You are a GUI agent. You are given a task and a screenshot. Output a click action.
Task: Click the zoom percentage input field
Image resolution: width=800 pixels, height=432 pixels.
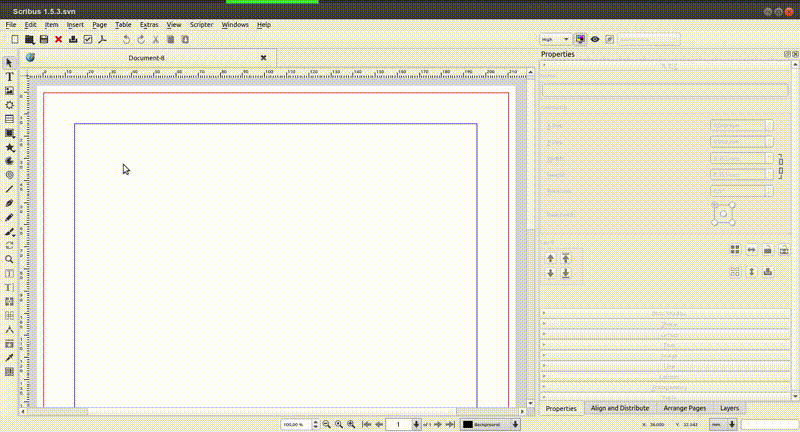(295, 425)
